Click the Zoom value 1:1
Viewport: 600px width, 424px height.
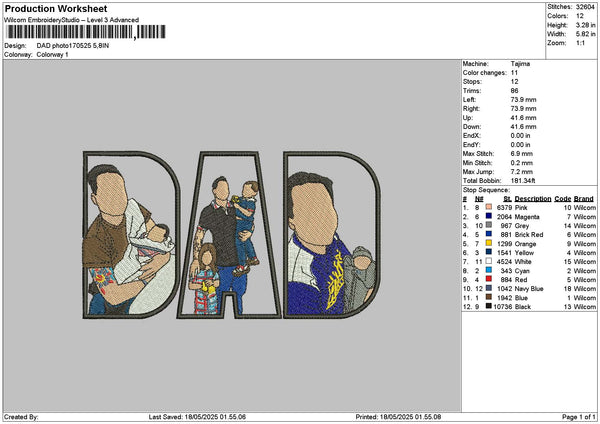point(580,43)
